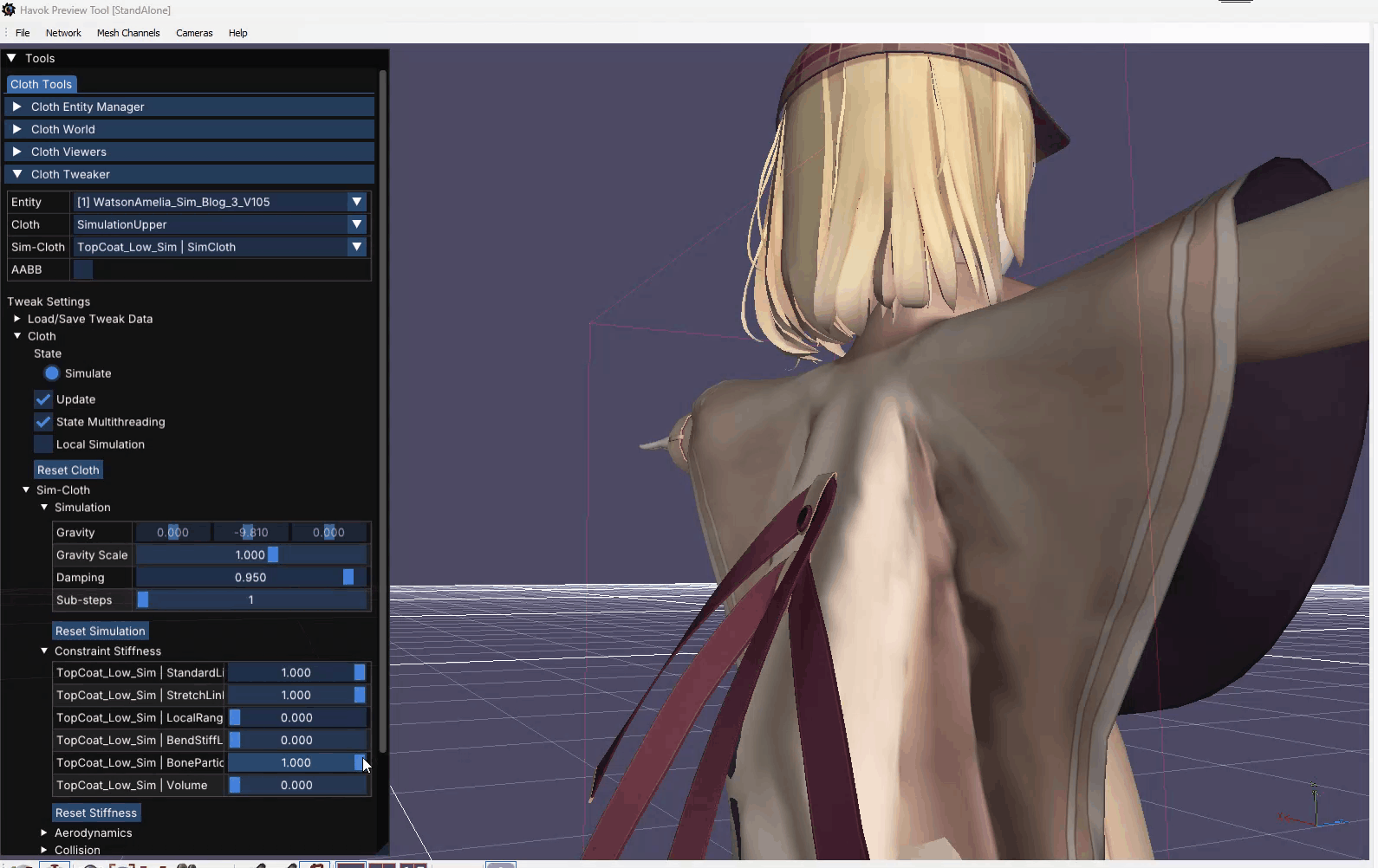Click the StandardLink stiffness slider
Viewport: 1378px width, 868px height.
[x=296, y=673]
